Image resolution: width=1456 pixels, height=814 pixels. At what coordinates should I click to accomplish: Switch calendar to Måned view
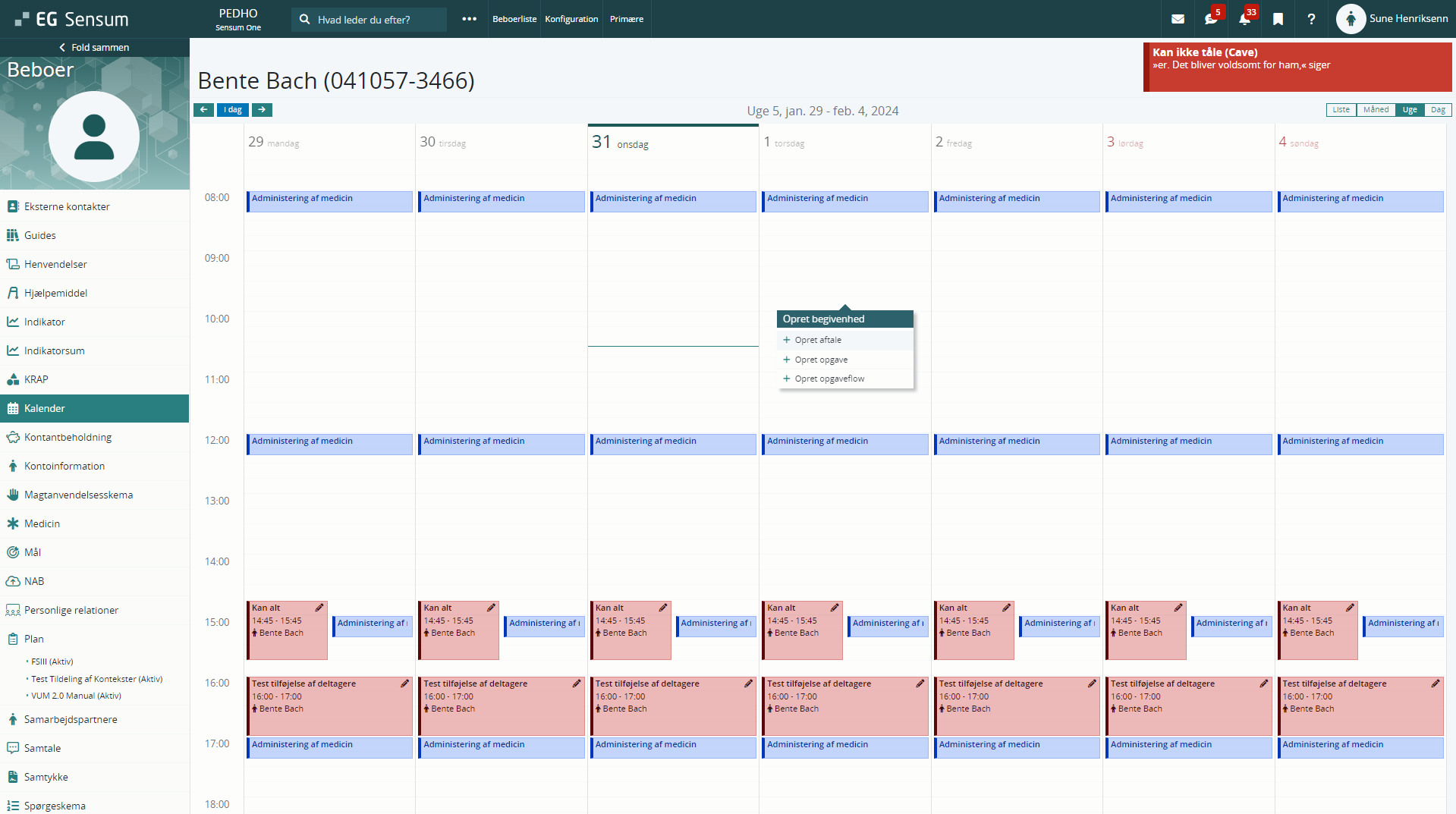pyautogui.click(x=1376, y=110)
